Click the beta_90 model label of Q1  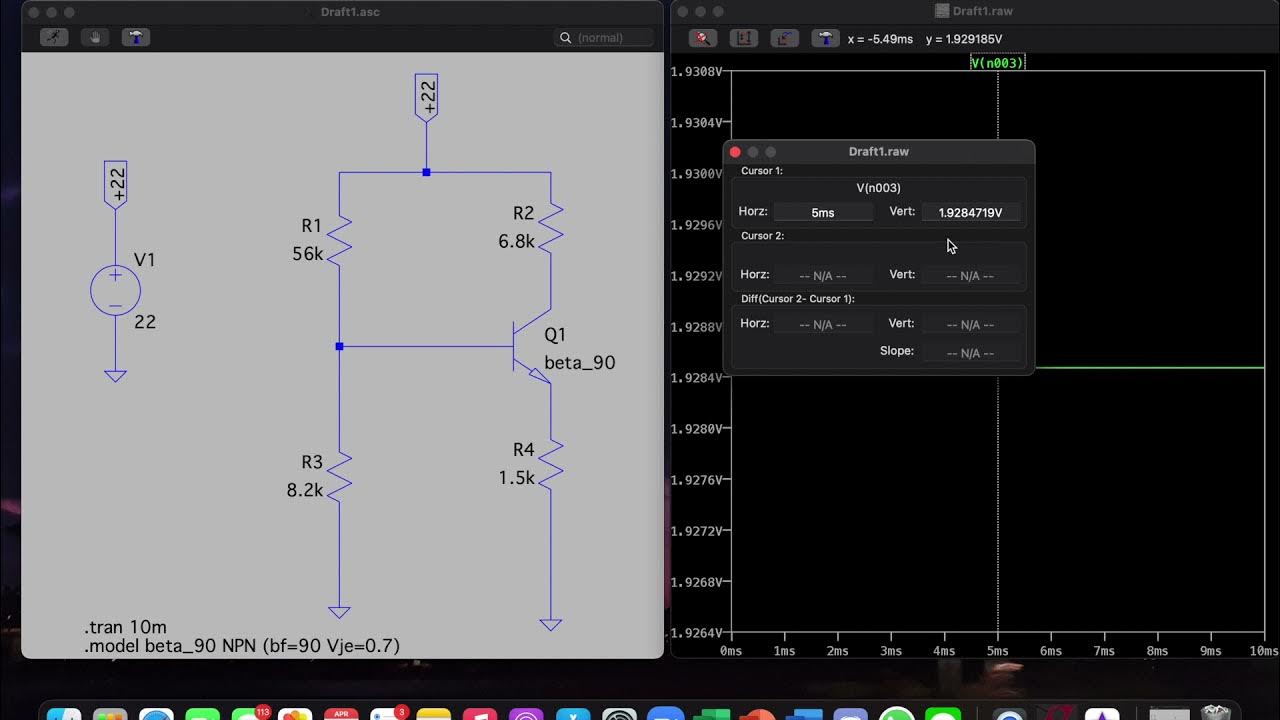coord(579,363)
